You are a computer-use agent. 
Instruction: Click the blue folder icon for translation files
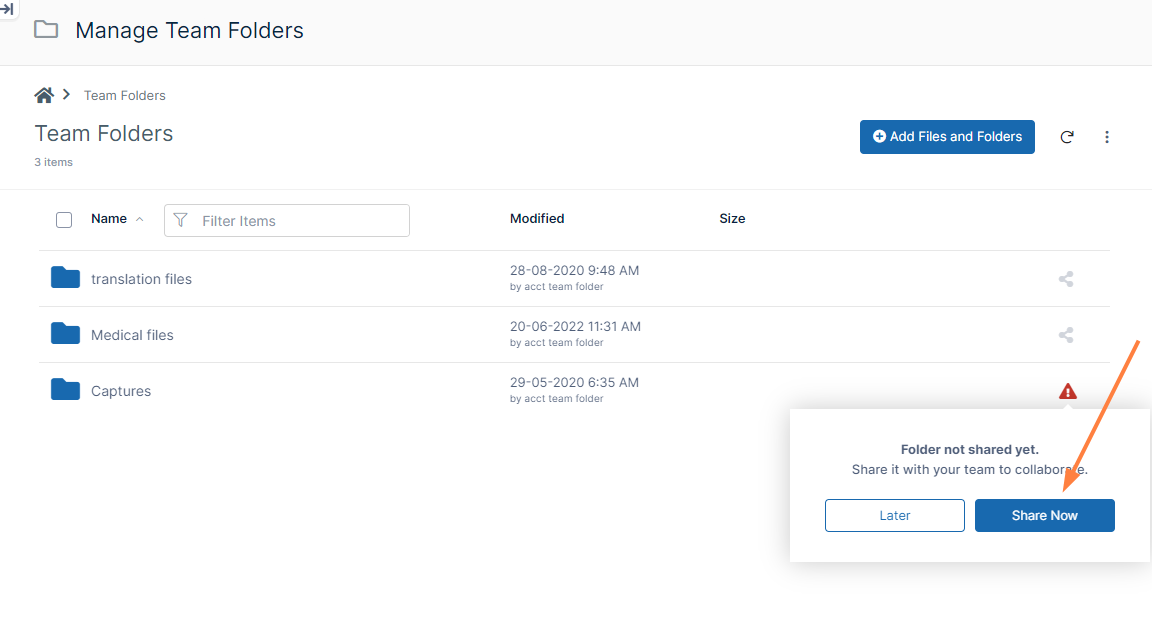tap(64, 278)
